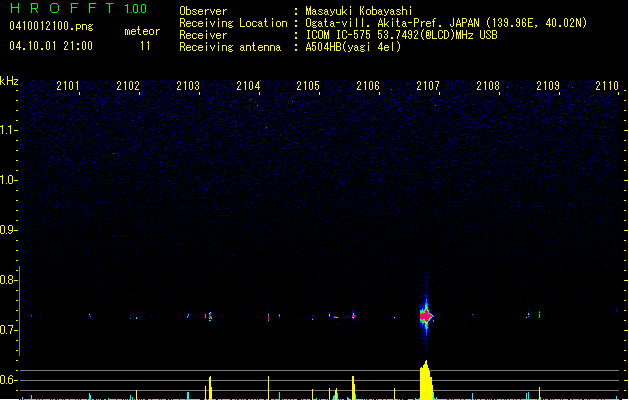This screenshot has width=629, height=400.
Task: Click the kHz axis unit label
Action: 9,80
